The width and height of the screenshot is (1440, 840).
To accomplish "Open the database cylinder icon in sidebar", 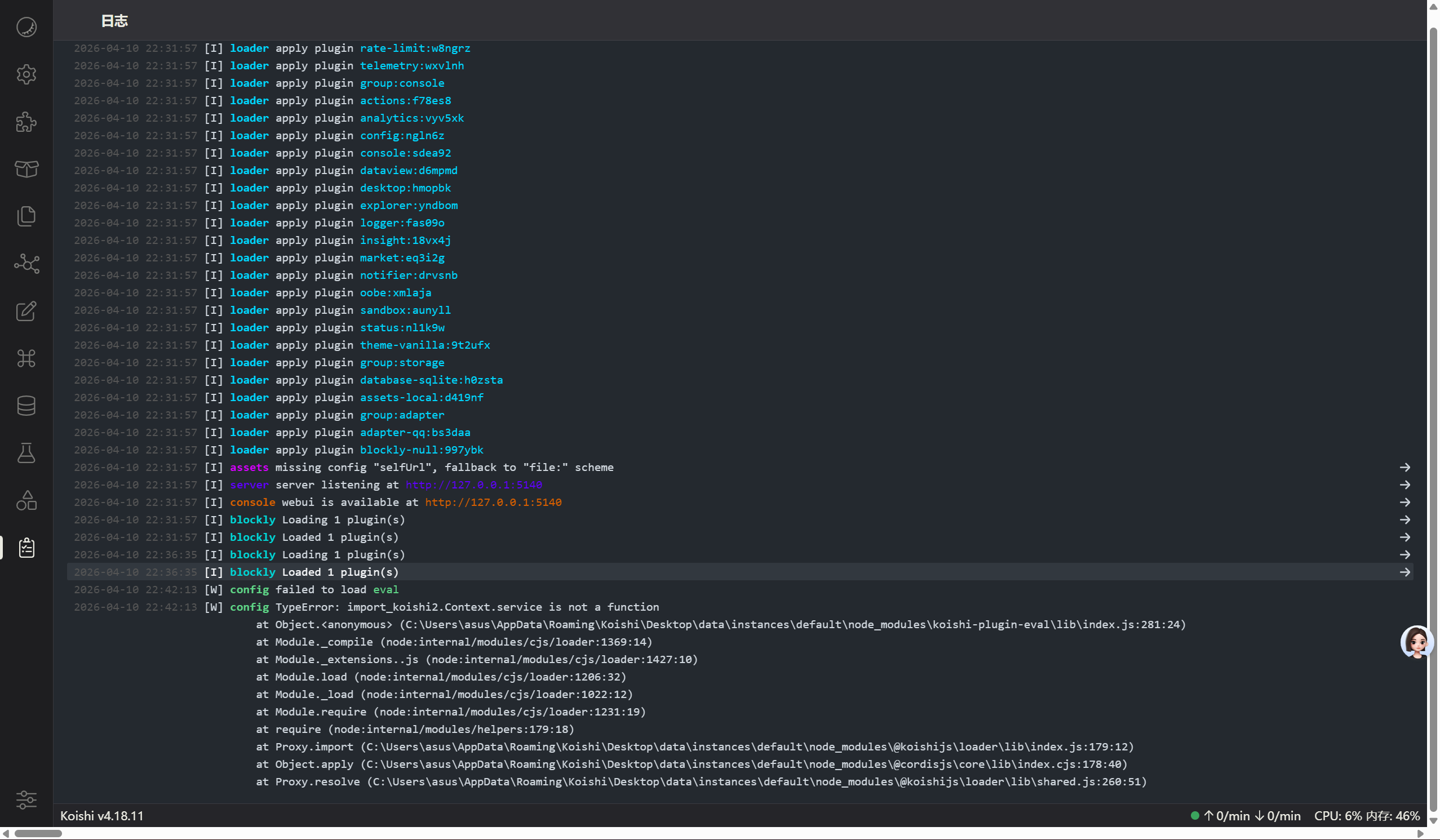I will click(x=26, y=406).
